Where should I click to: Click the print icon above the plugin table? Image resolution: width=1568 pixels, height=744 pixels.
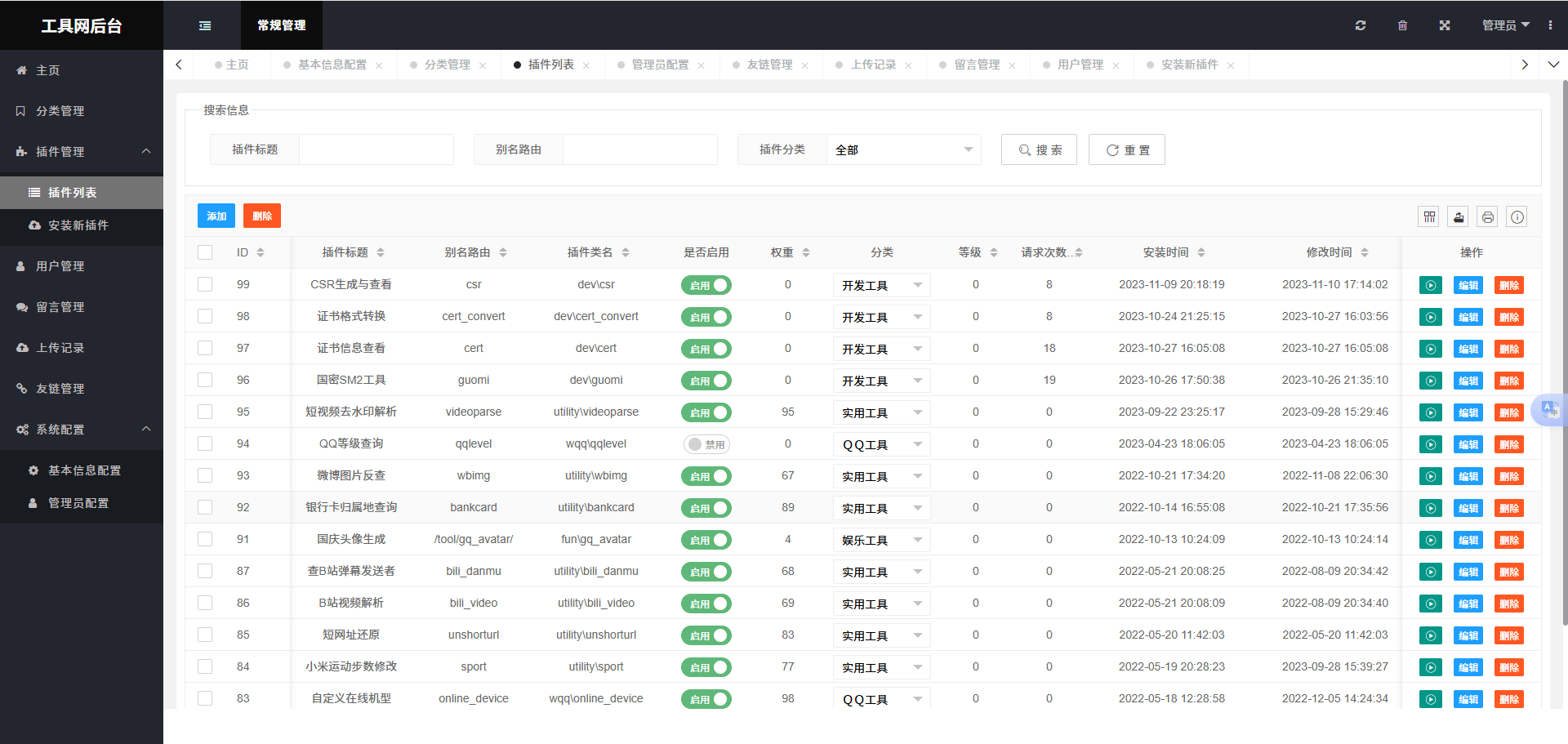click(x=1487, y=216)
